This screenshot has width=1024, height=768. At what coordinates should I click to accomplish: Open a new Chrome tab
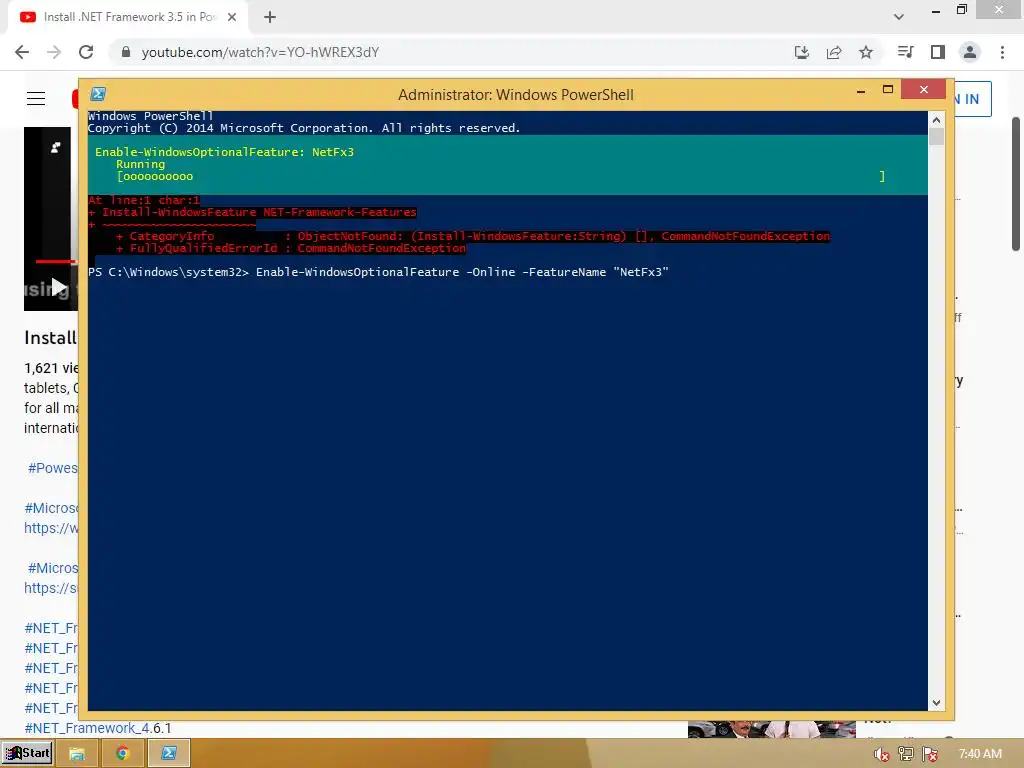coord(270,17)
